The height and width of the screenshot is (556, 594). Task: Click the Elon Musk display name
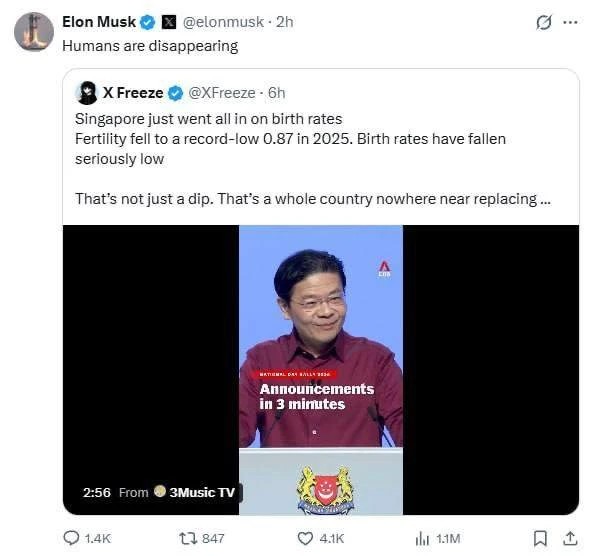pyautogui.click(x=99, y=22)
